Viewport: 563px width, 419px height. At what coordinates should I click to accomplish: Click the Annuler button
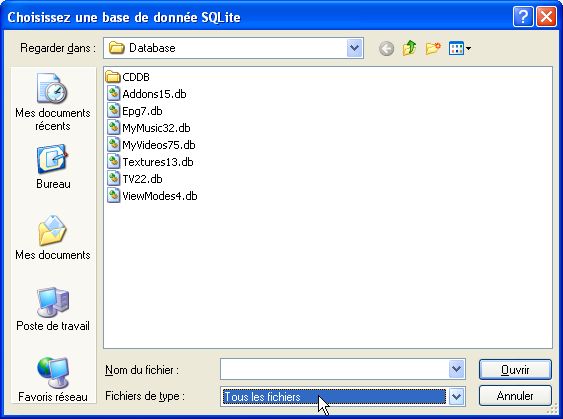515,396
